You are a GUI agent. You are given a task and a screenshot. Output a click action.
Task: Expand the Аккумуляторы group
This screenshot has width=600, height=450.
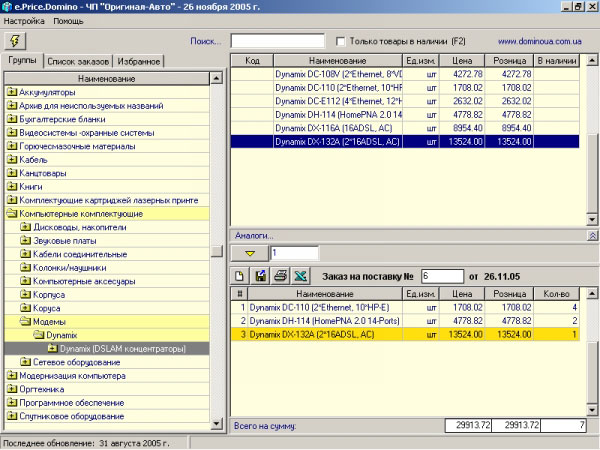(x=12, y=92)
